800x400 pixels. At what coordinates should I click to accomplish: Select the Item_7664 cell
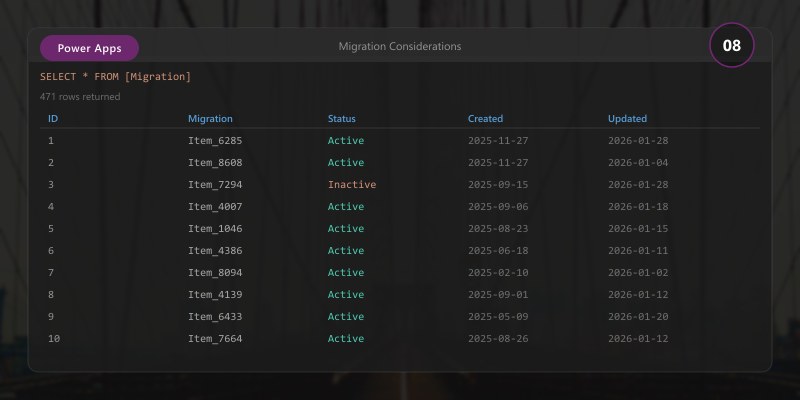(x=215, y=338)
